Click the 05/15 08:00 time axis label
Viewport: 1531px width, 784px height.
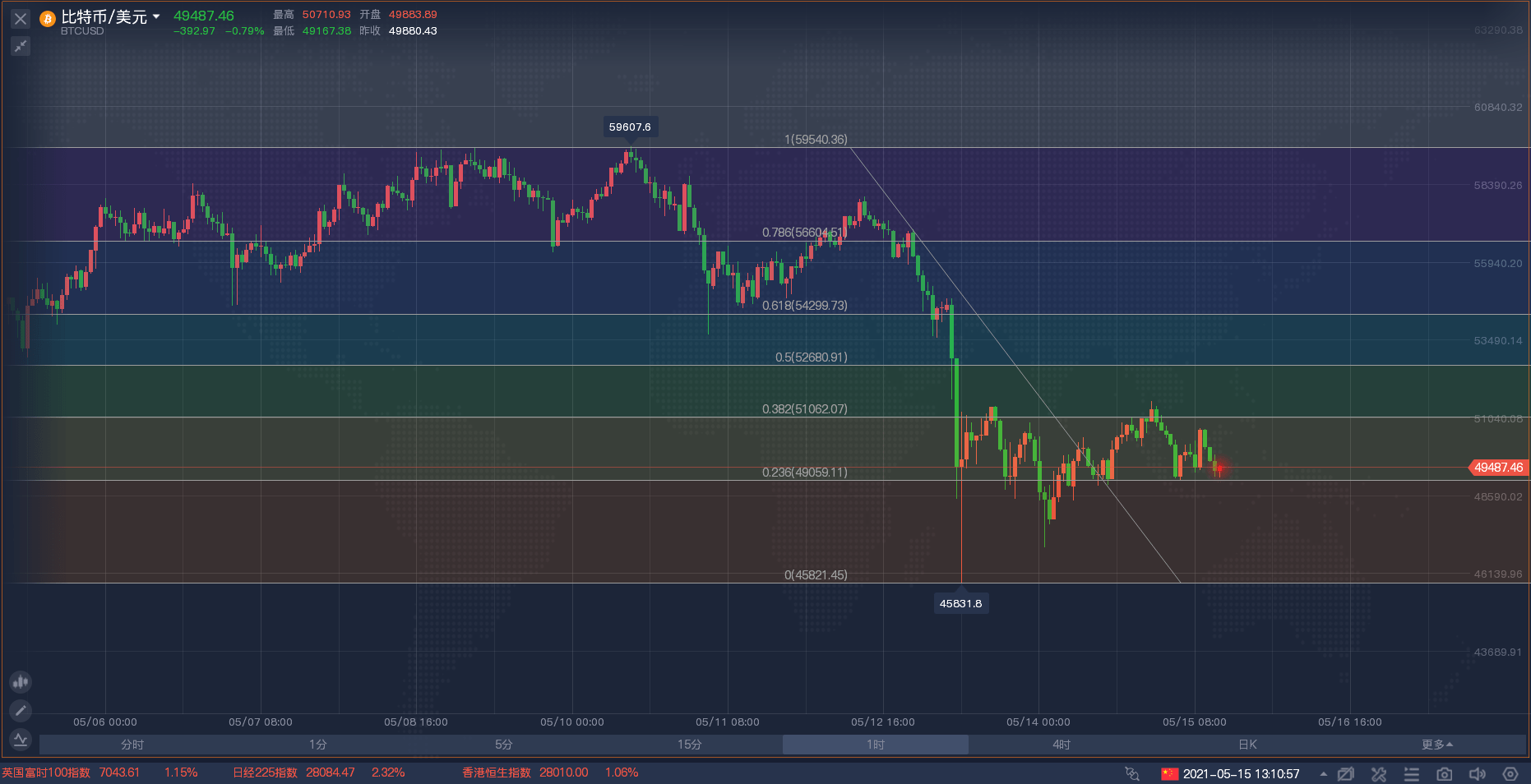(x=1195, y=722)
